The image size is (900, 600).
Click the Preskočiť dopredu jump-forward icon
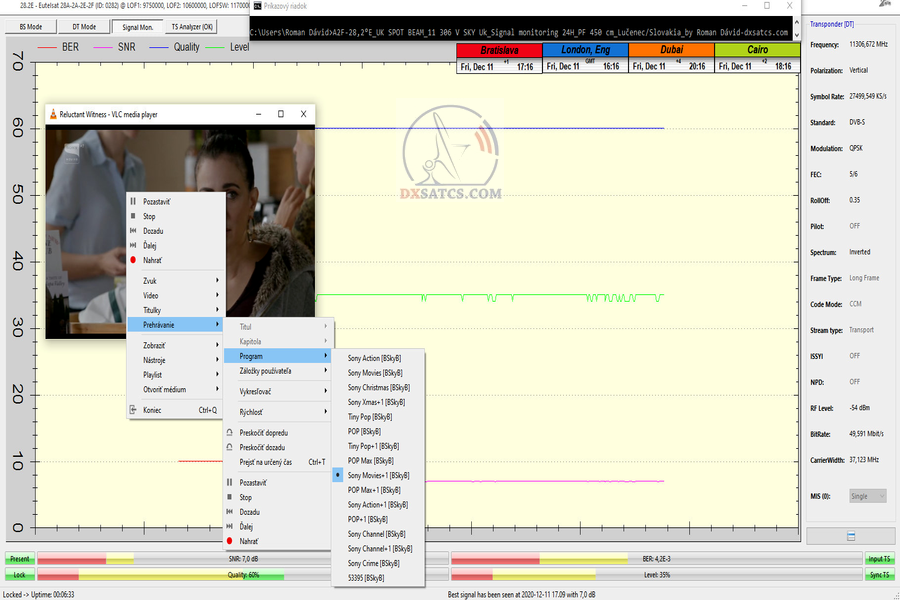coord(229,433)
